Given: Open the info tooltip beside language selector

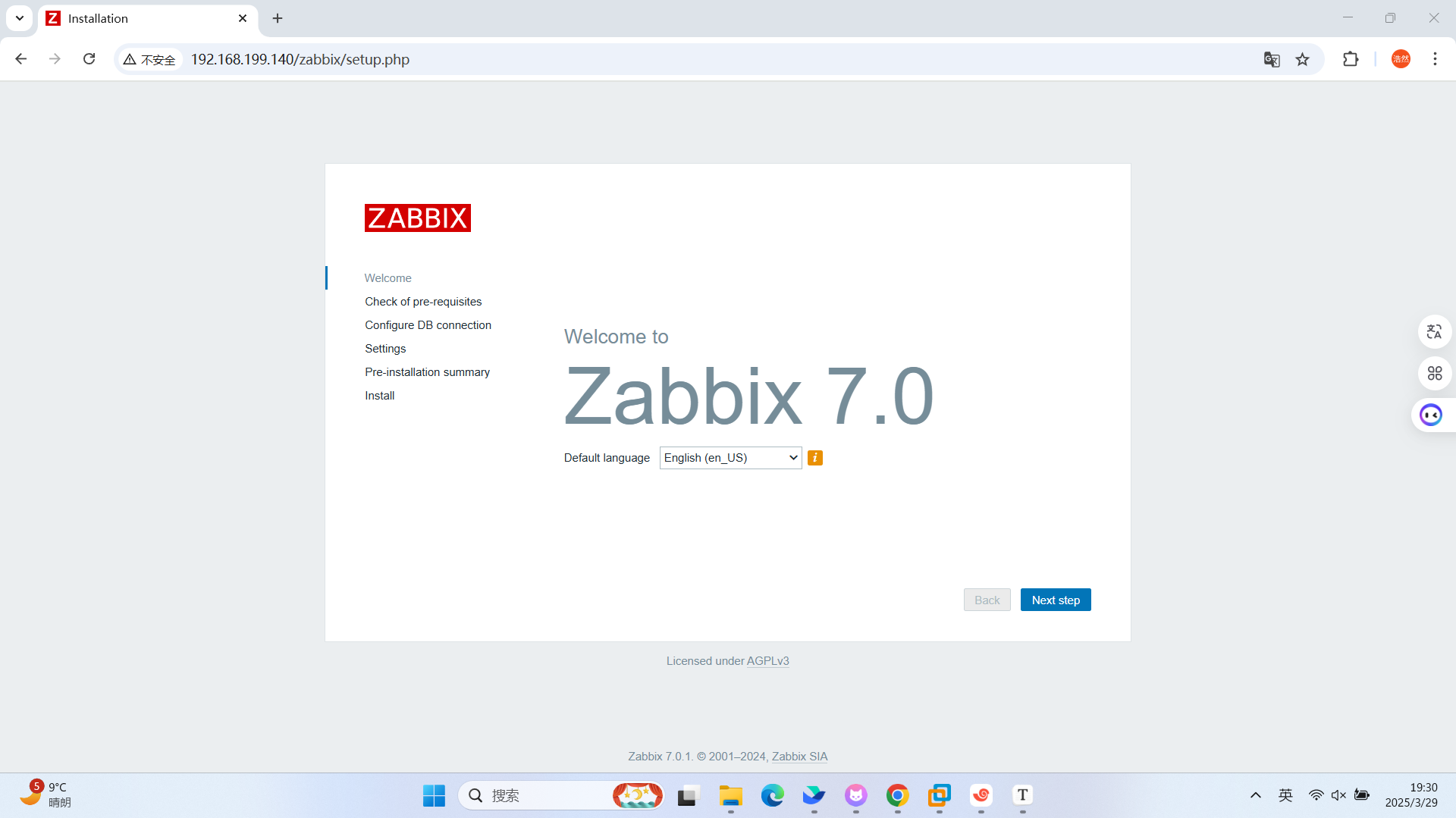Looking at the screenshot, I should pyautogui.click(x=814, y=458).
